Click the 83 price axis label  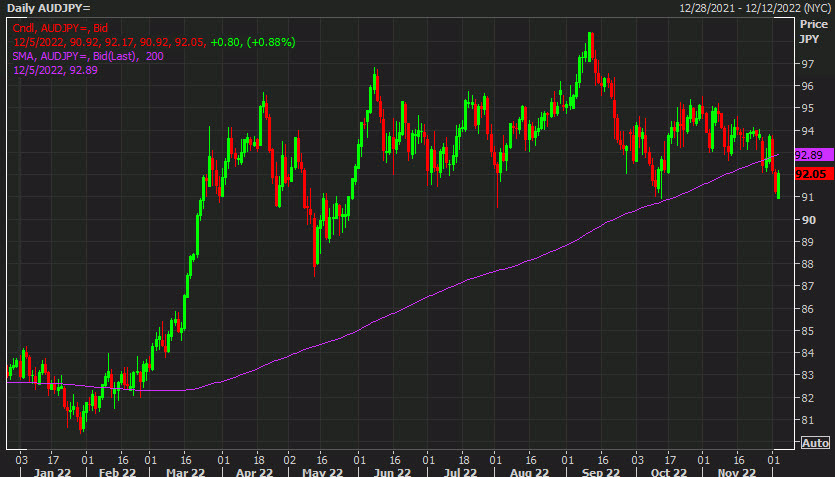tap(807, 375)
